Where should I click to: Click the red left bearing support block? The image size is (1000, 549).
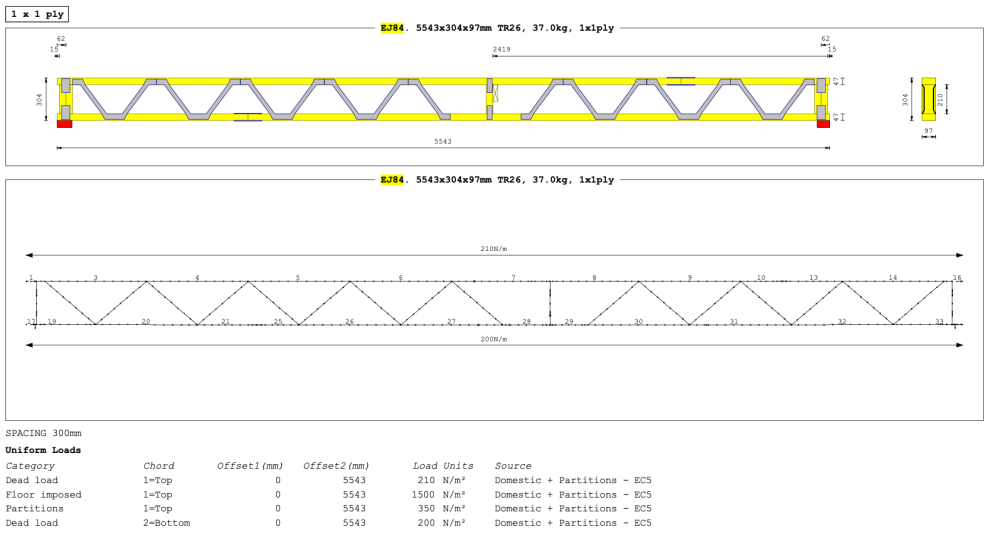pyautogui.click(x=64, y=124)
